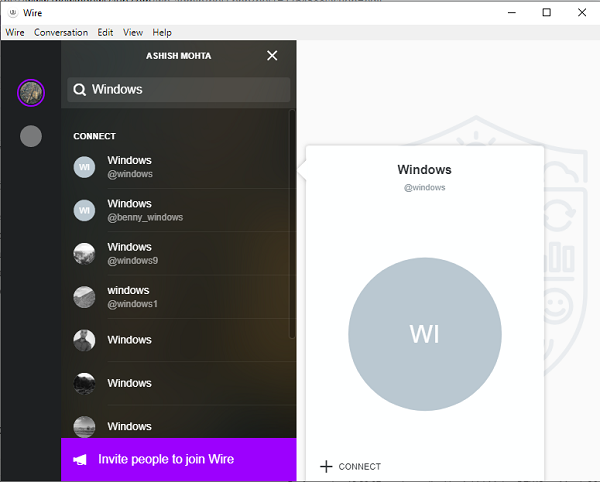Click the ASHISH MOHTA header name
Image resolution: width=600 pixels, height=482 pixels.
click(179, 56)
